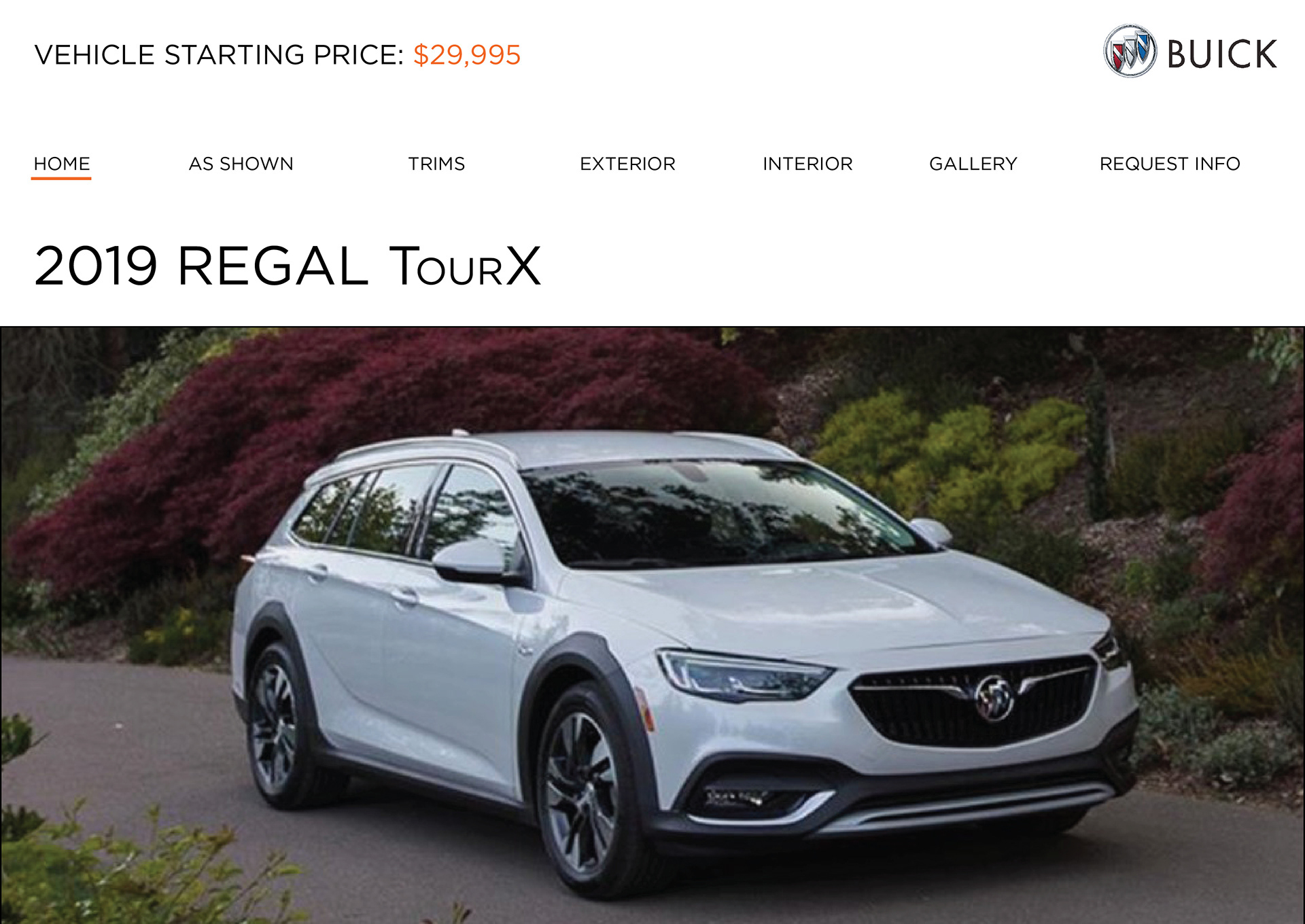Click the BUICK wordmark text

(x=1222, y=54)
